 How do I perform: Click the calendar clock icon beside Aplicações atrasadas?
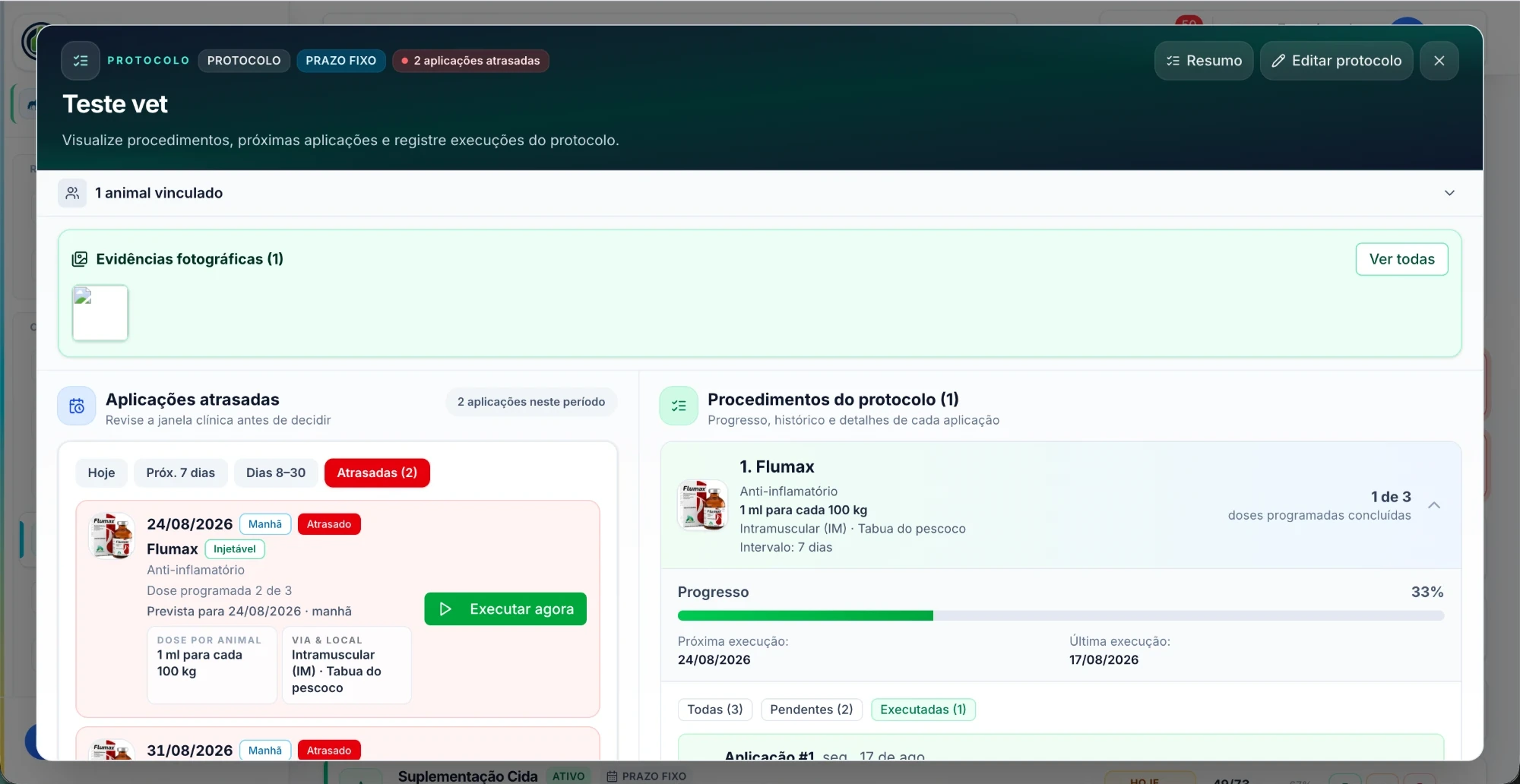tap(77, 406)
